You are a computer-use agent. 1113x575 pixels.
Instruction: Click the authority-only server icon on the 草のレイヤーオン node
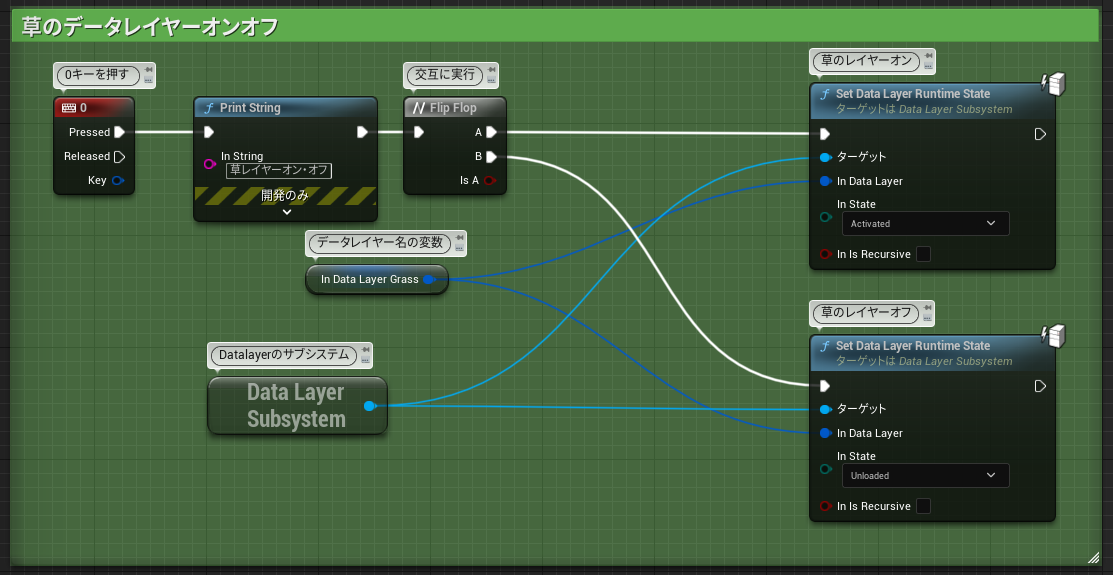pyautogui.click(x=1054, y=84)
